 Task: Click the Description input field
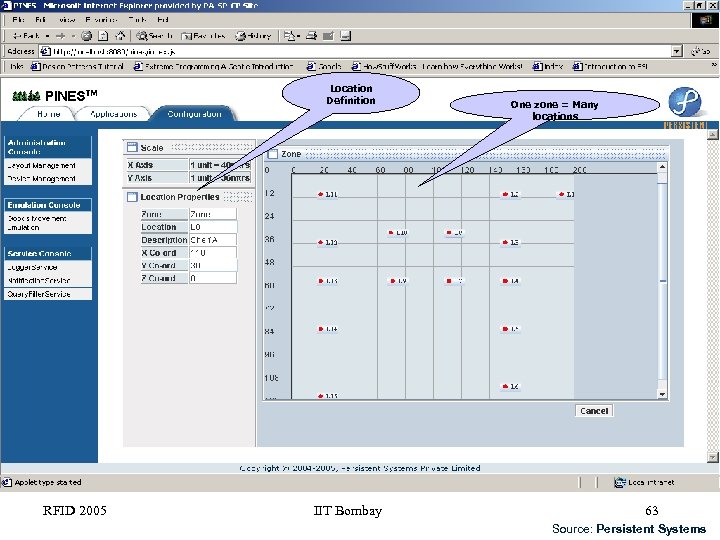pos(213,240)
